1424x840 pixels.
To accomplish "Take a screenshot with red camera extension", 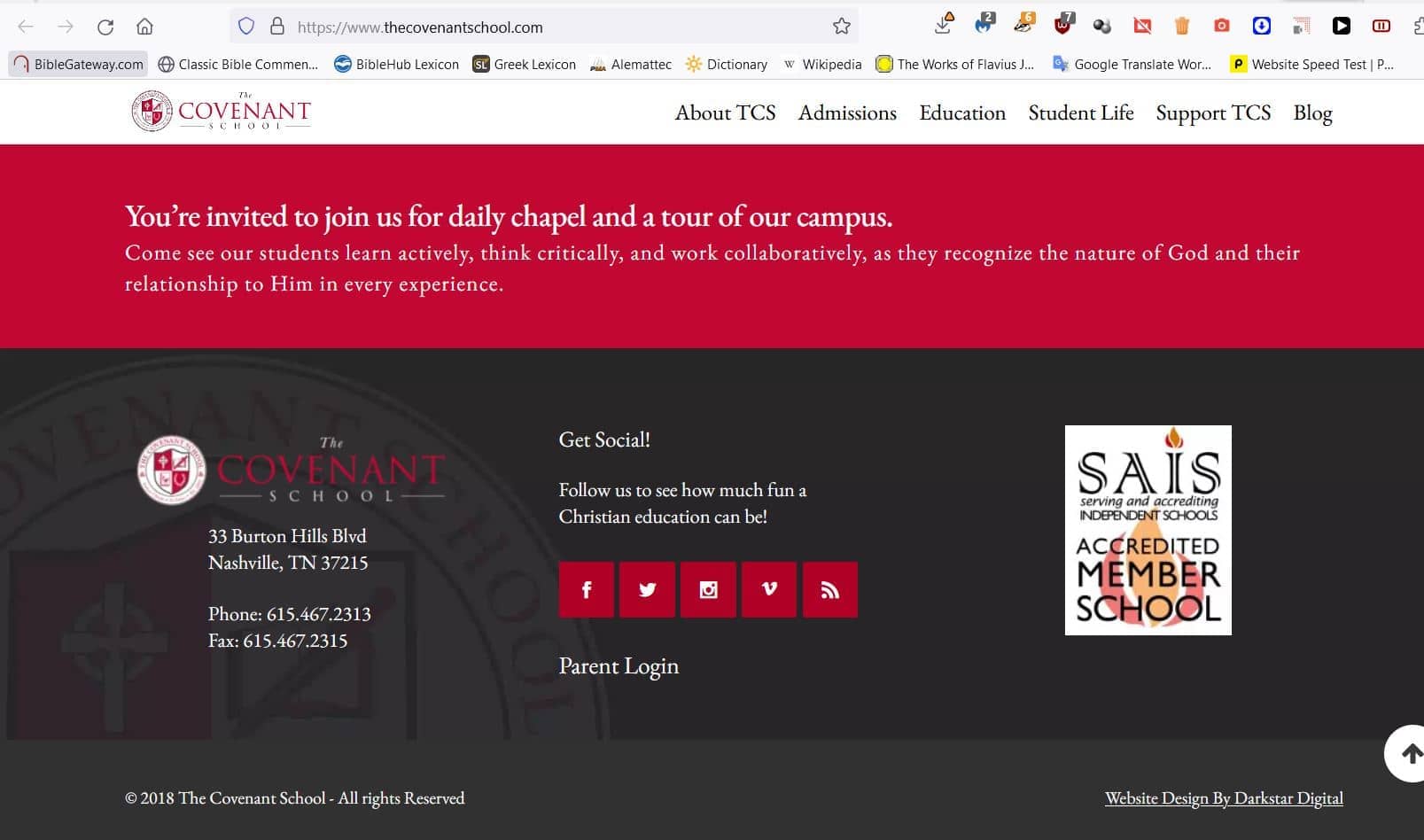I will click(1222, 26).
